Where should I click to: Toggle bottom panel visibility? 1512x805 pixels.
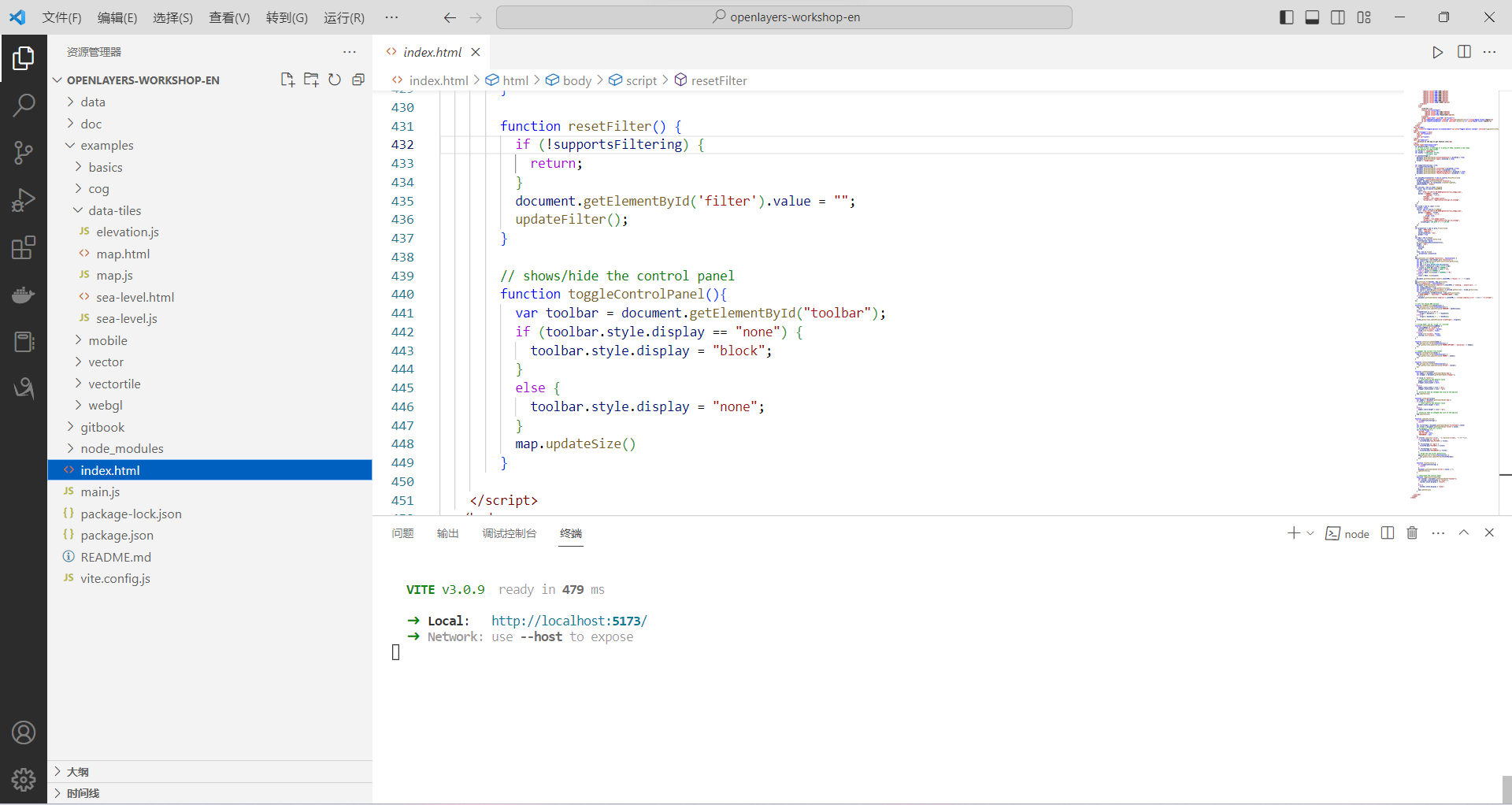click(x=1312, y=17)
